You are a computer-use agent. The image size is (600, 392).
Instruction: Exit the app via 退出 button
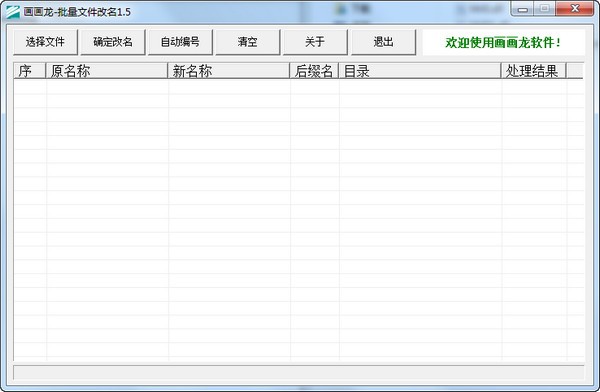[x=383, y=42]
